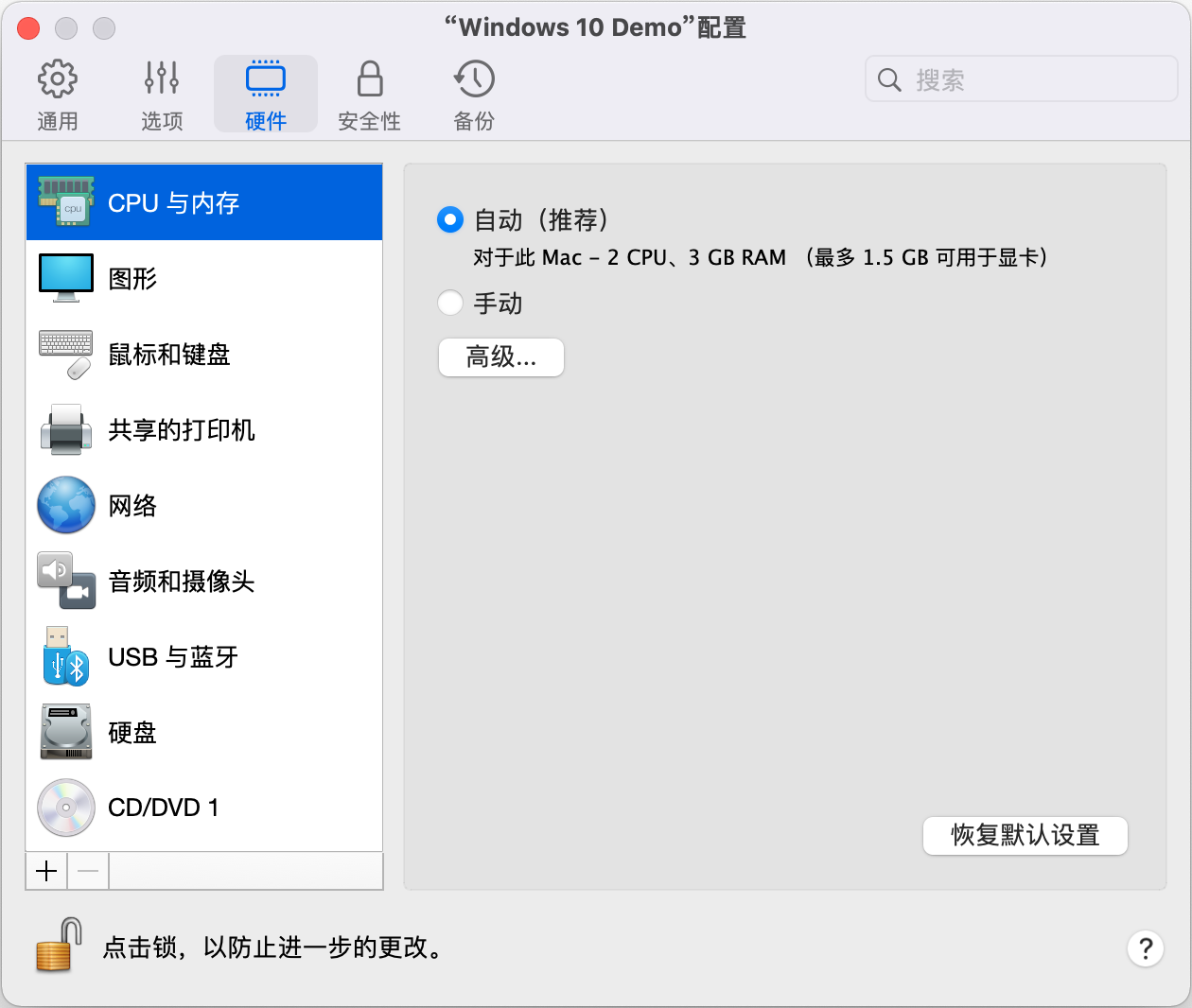Image resolution: width=1192 pixels, height=1008 pixels.
Task: Select the 硬件 hardware chip icon
Action: [266, 78]
